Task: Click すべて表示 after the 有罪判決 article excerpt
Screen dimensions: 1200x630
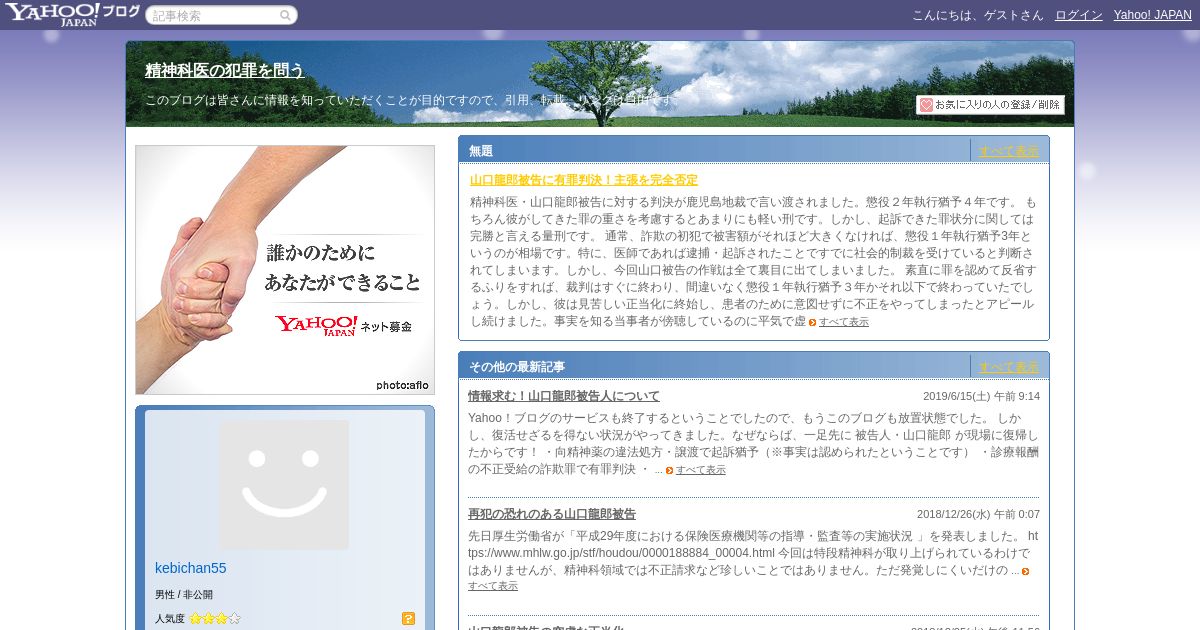Action: pyautogui.click(x=844, y=322)
